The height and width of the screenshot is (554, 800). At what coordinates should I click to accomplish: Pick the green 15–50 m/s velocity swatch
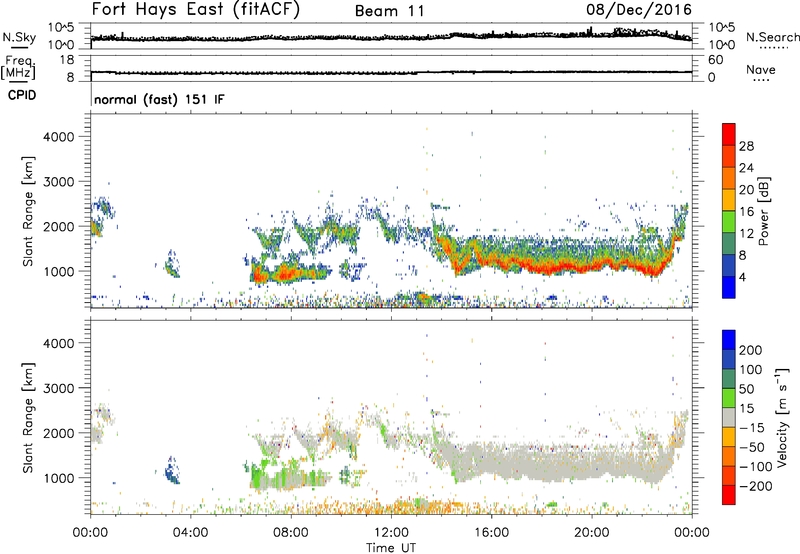coord(729,398)
